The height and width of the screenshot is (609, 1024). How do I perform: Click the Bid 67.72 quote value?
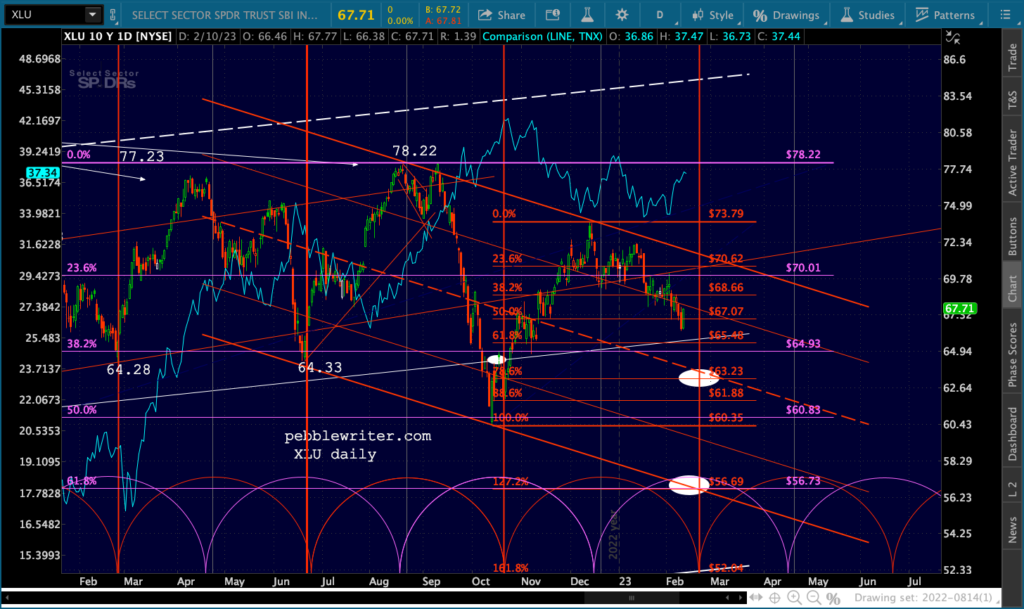point(442,10)
